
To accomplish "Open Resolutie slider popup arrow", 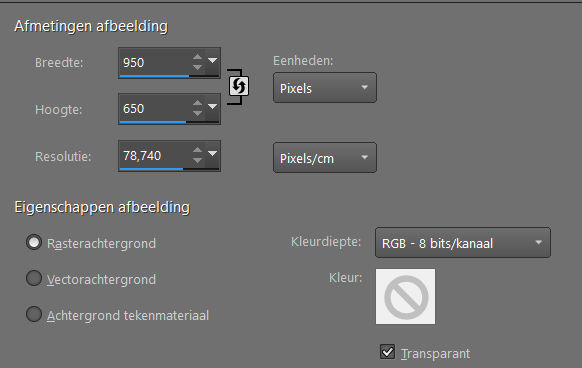I will pyautogui.click(x=212, y=153).
